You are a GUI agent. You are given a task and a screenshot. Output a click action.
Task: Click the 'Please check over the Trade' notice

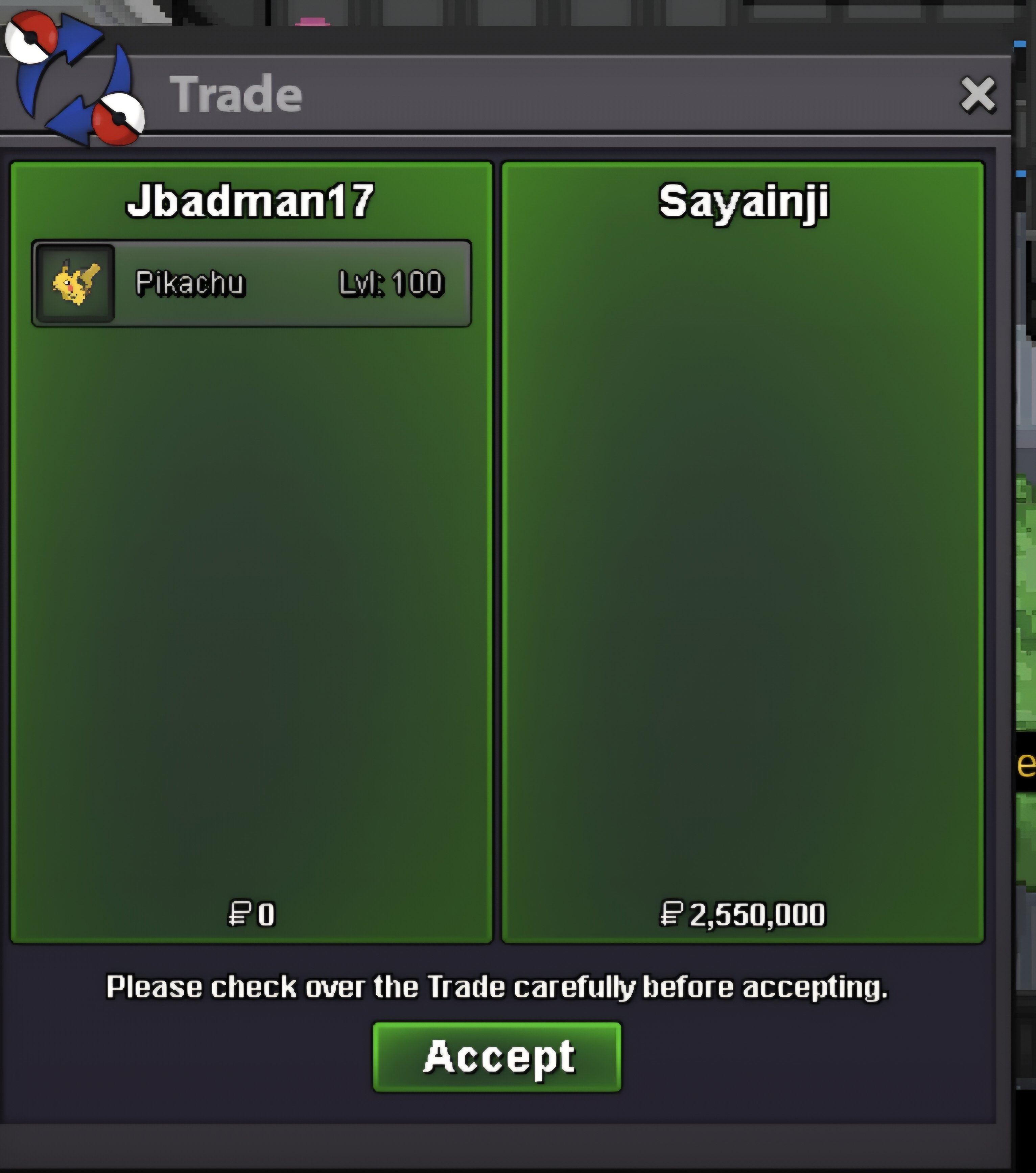click(x=497, y=987)
